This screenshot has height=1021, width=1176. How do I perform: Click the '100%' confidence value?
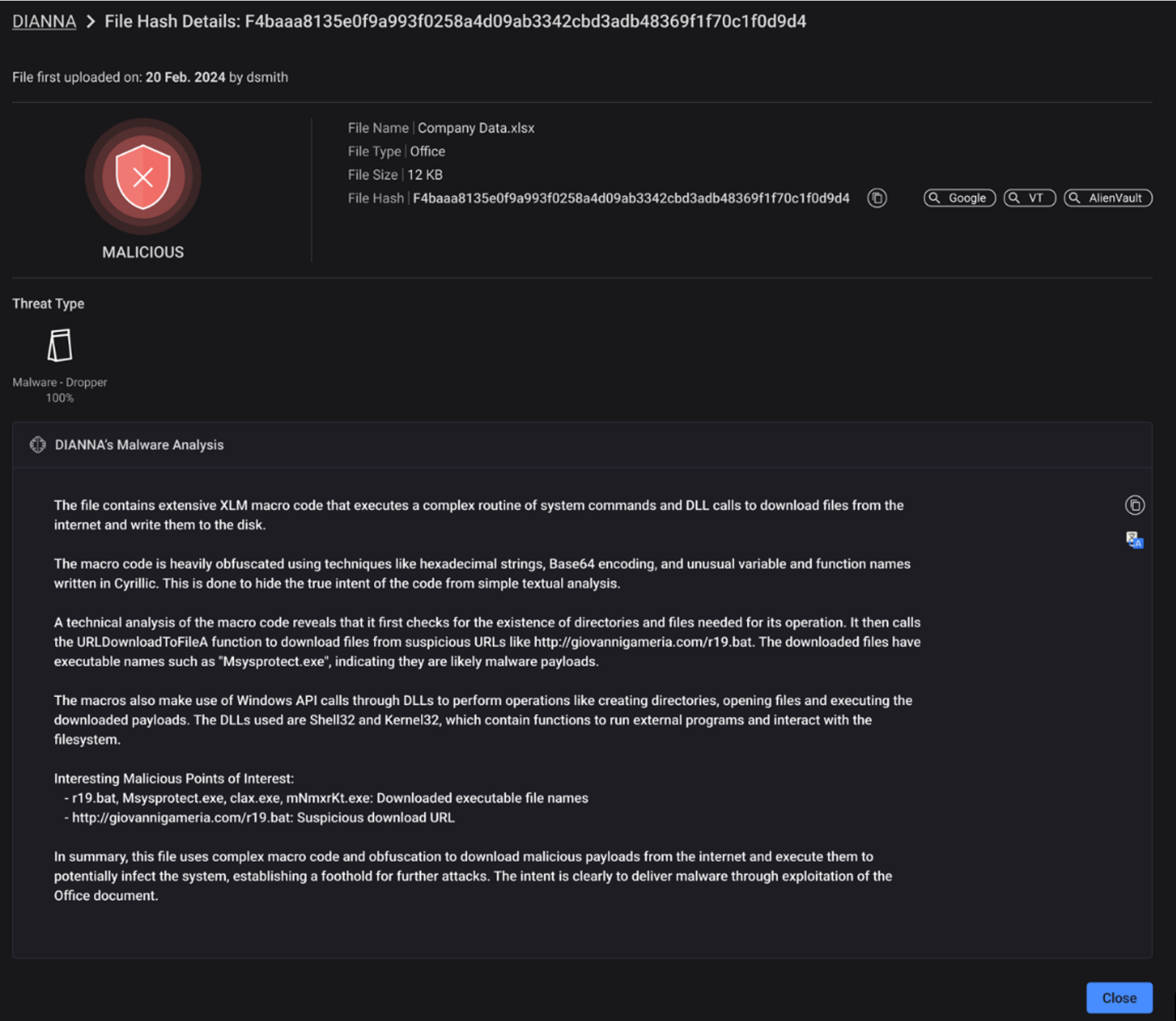(x=60, y=397)
